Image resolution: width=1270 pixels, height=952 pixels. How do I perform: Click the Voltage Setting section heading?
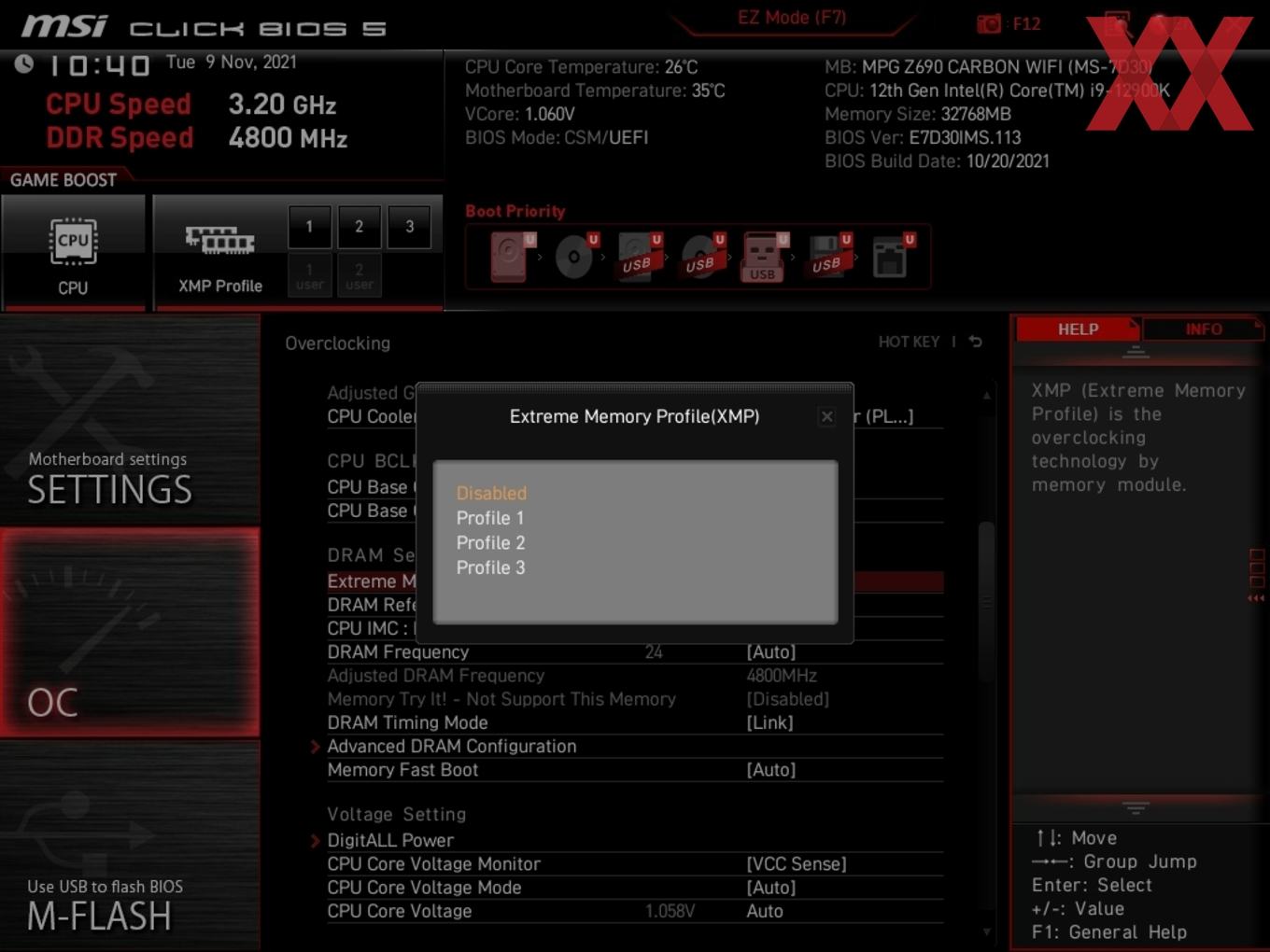pos(396,814)
